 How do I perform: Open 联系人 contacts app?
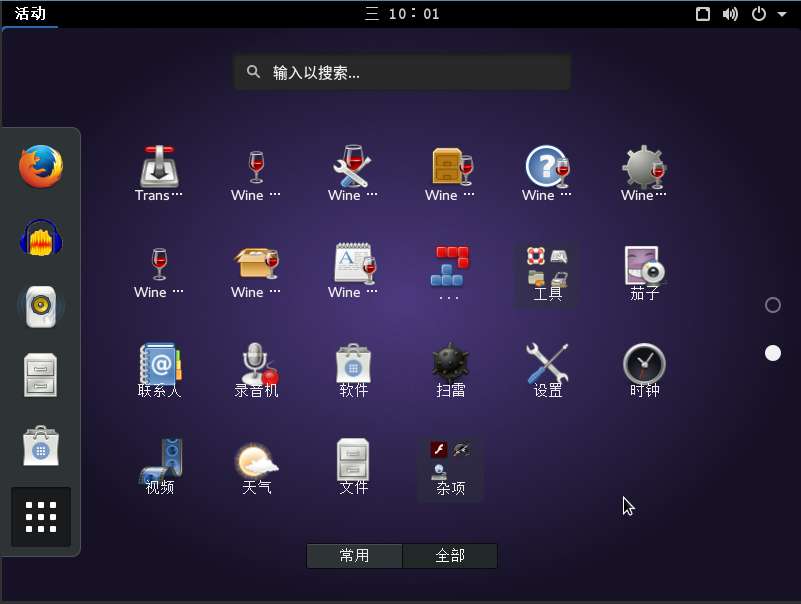tap(159, 370)
